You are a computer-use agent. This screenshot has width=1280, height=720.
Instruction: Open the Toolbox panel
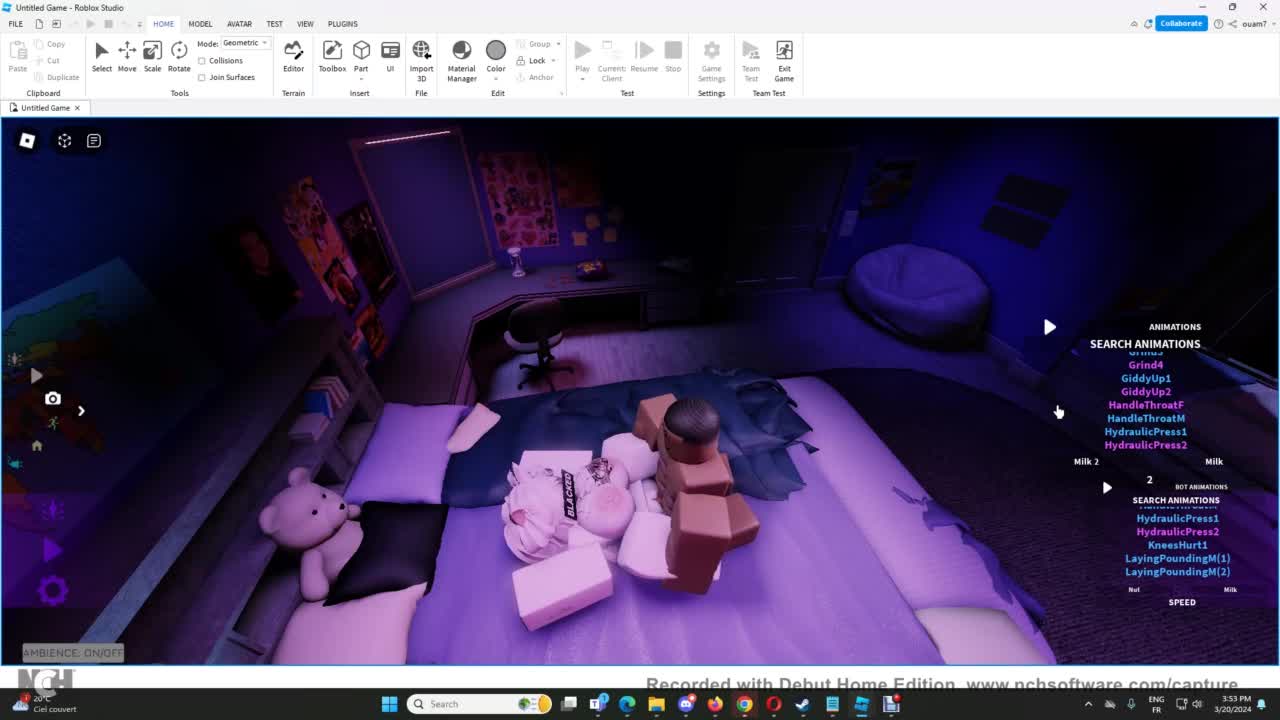coord(332,56)
